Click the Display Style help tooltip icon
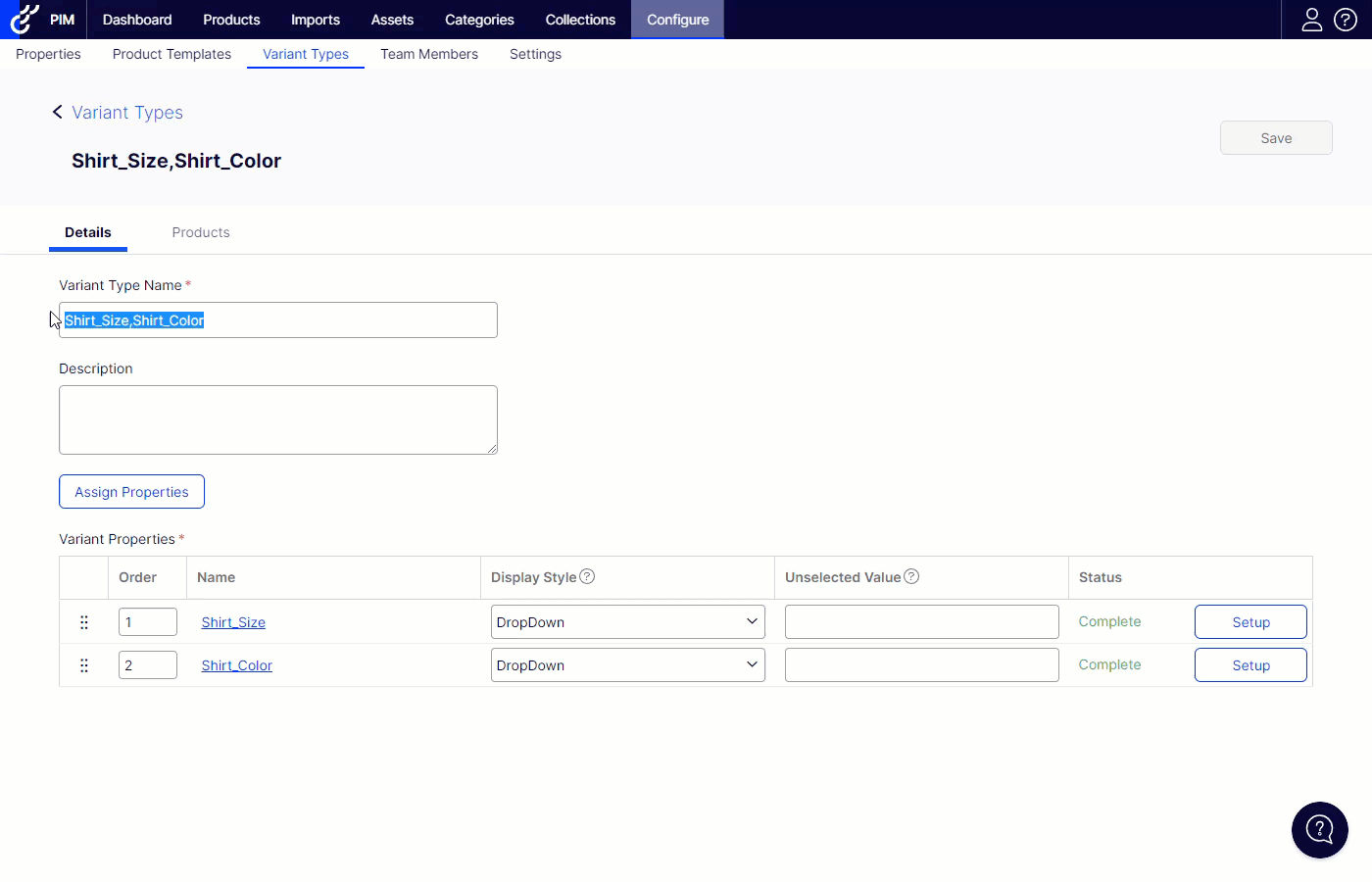This screenshot has height=882, width=1372. [x=587, y=576]
